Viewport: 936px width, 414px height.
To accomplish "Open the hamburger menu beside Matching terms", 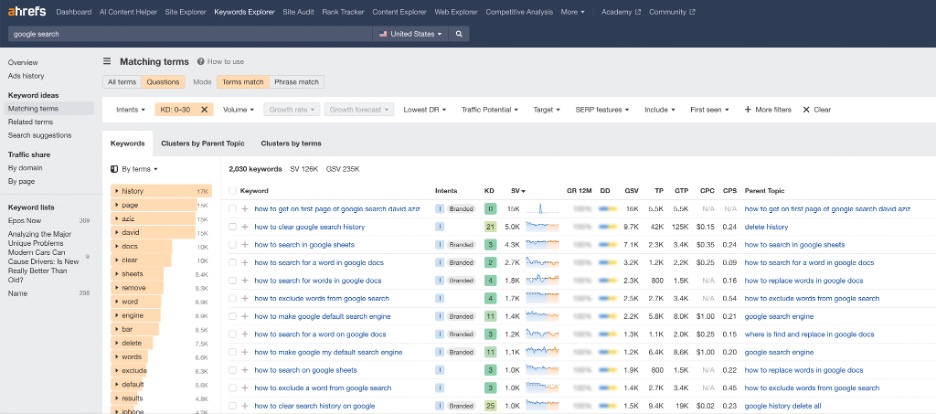I will [x=107, y=61].
